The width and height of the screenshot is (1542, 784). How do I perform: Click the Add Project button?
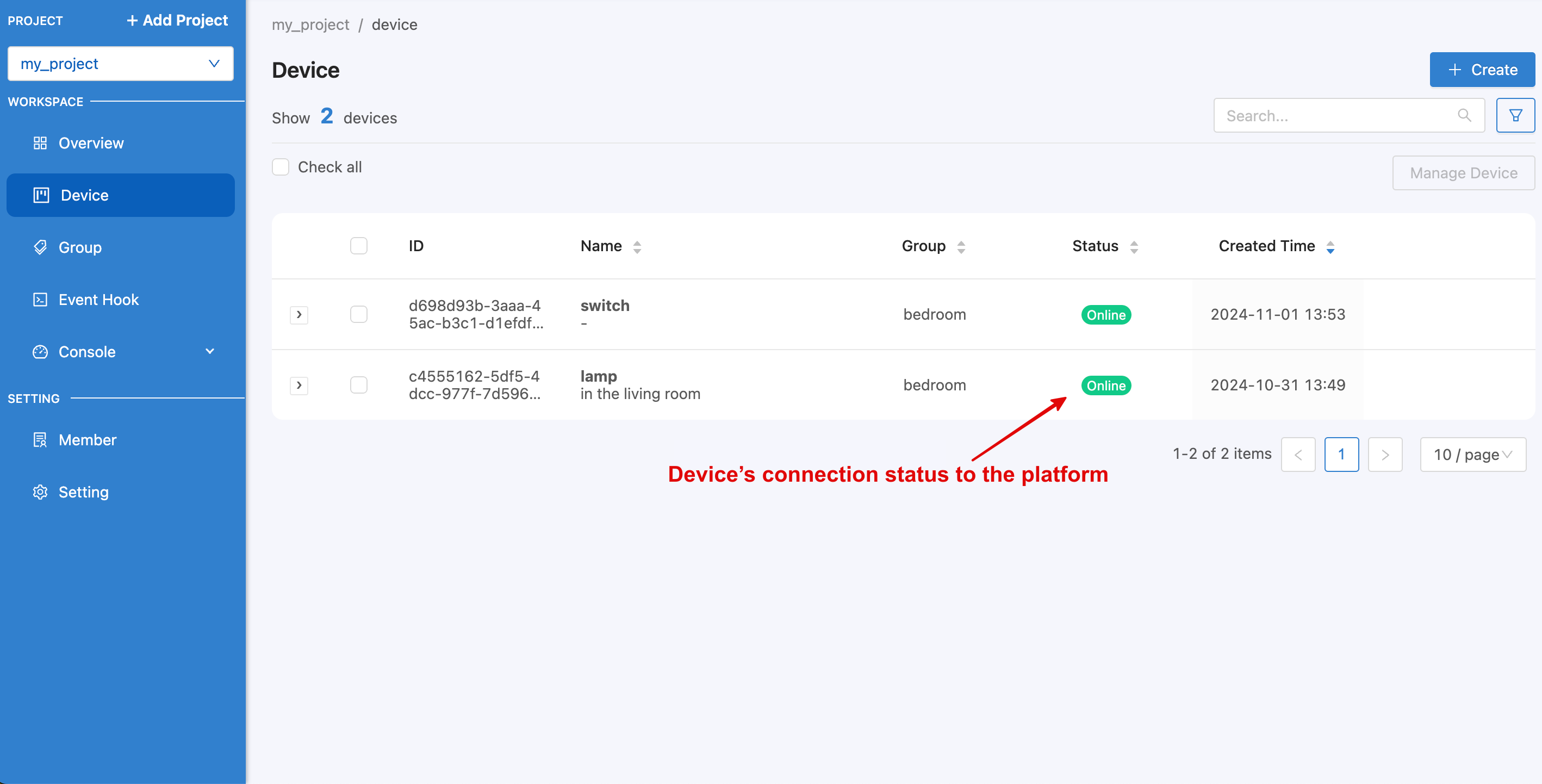click(x=177, y=20)
